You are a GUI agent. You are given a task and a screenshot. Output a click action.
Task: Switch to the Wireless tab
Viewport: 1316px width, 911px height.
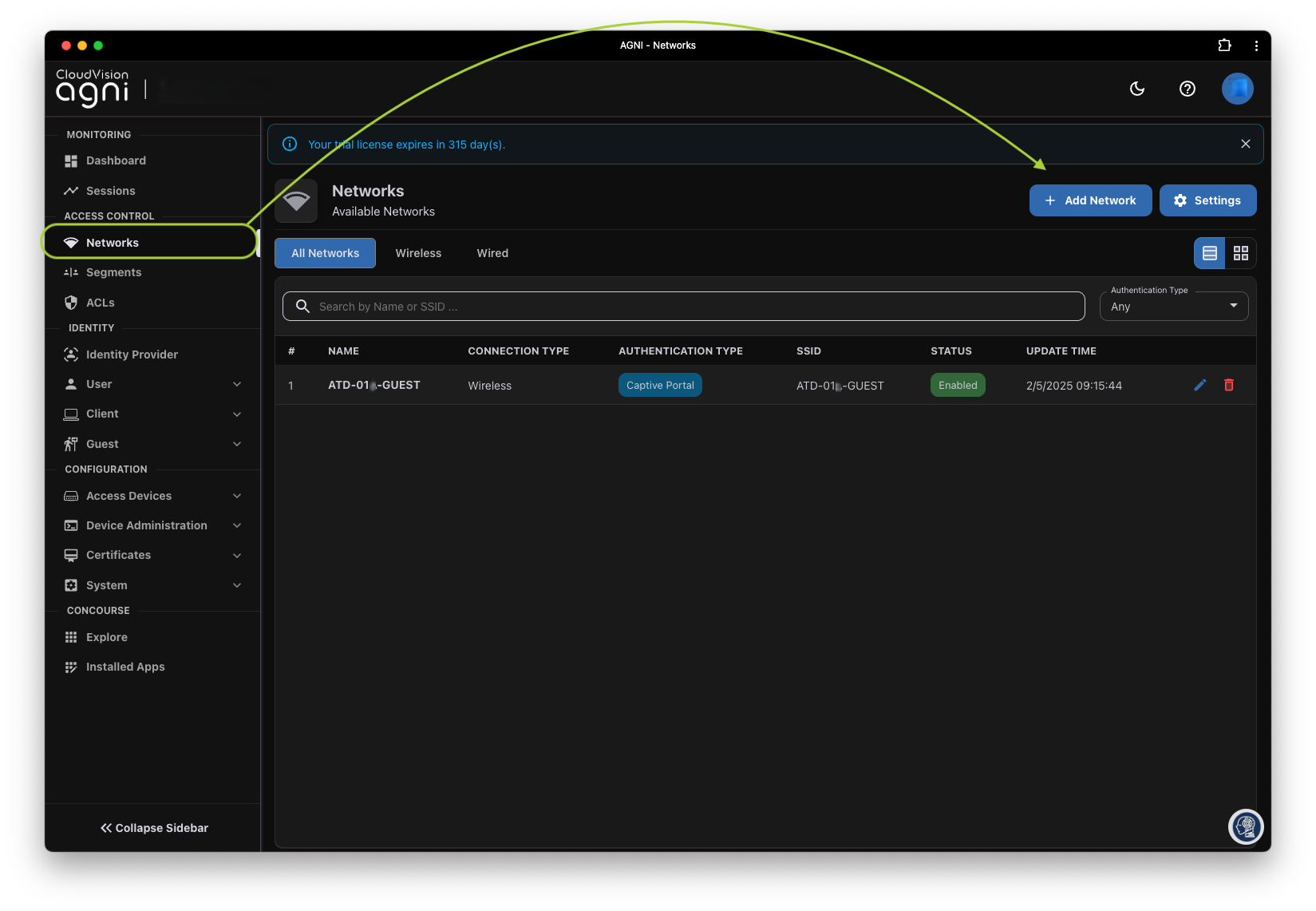point(418,253)
